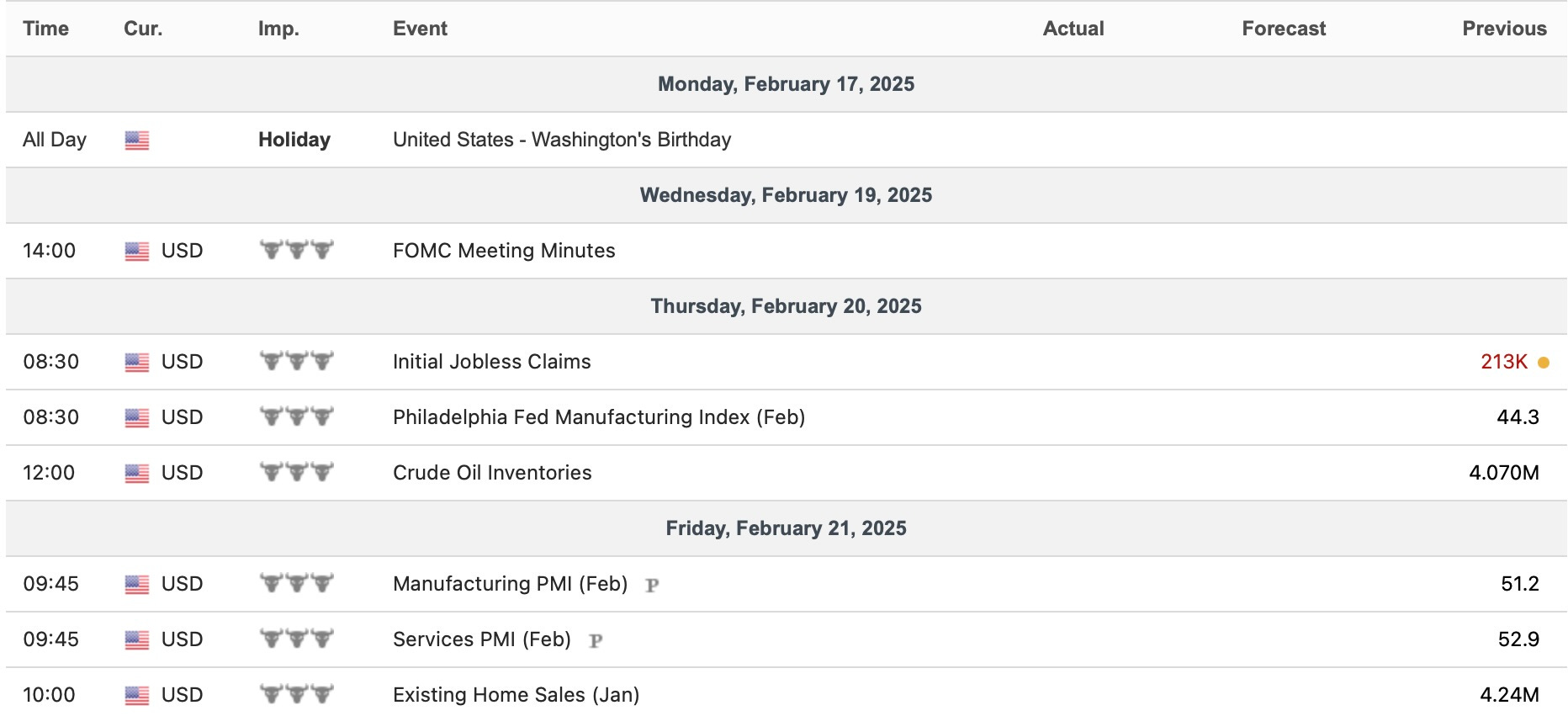Open the Existing Home Sales (Jan) event
The height and width of the screenshot is (716, 1568).
pos(516,695)
